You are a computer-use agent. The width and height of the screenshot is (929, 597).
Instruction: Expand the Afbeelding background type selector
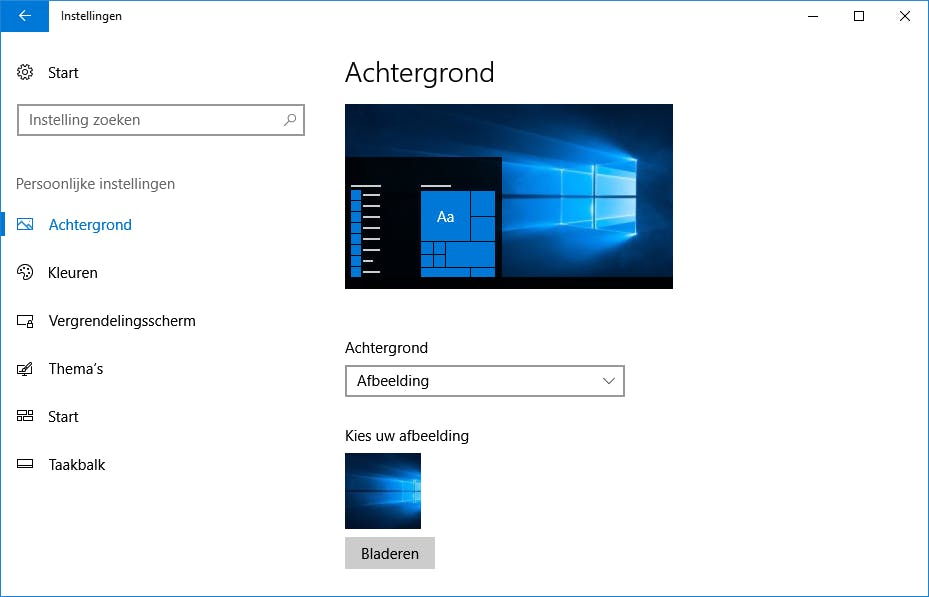[484, 381]
